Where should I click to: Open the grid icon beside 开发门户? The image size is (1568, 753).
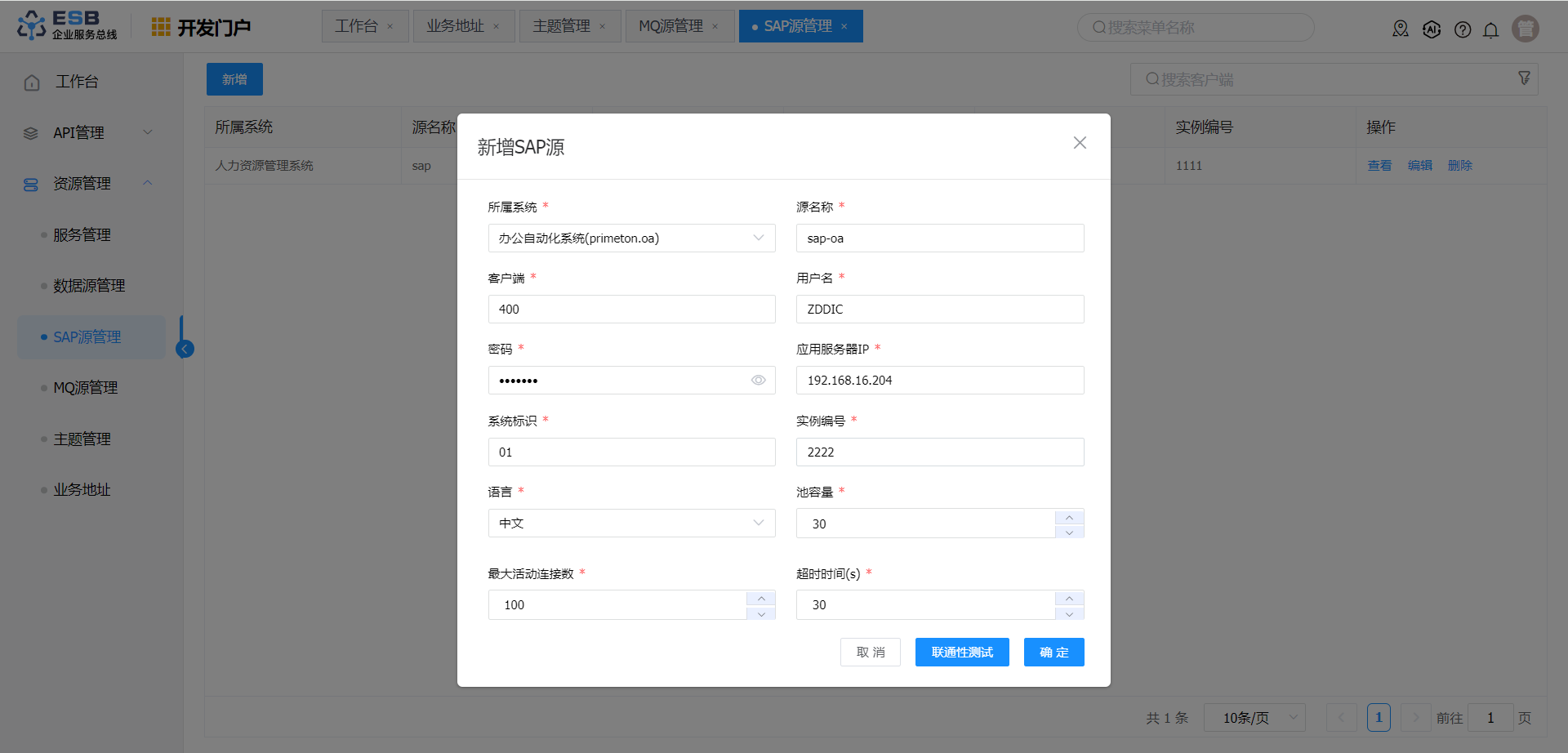[x=161, y=27]
